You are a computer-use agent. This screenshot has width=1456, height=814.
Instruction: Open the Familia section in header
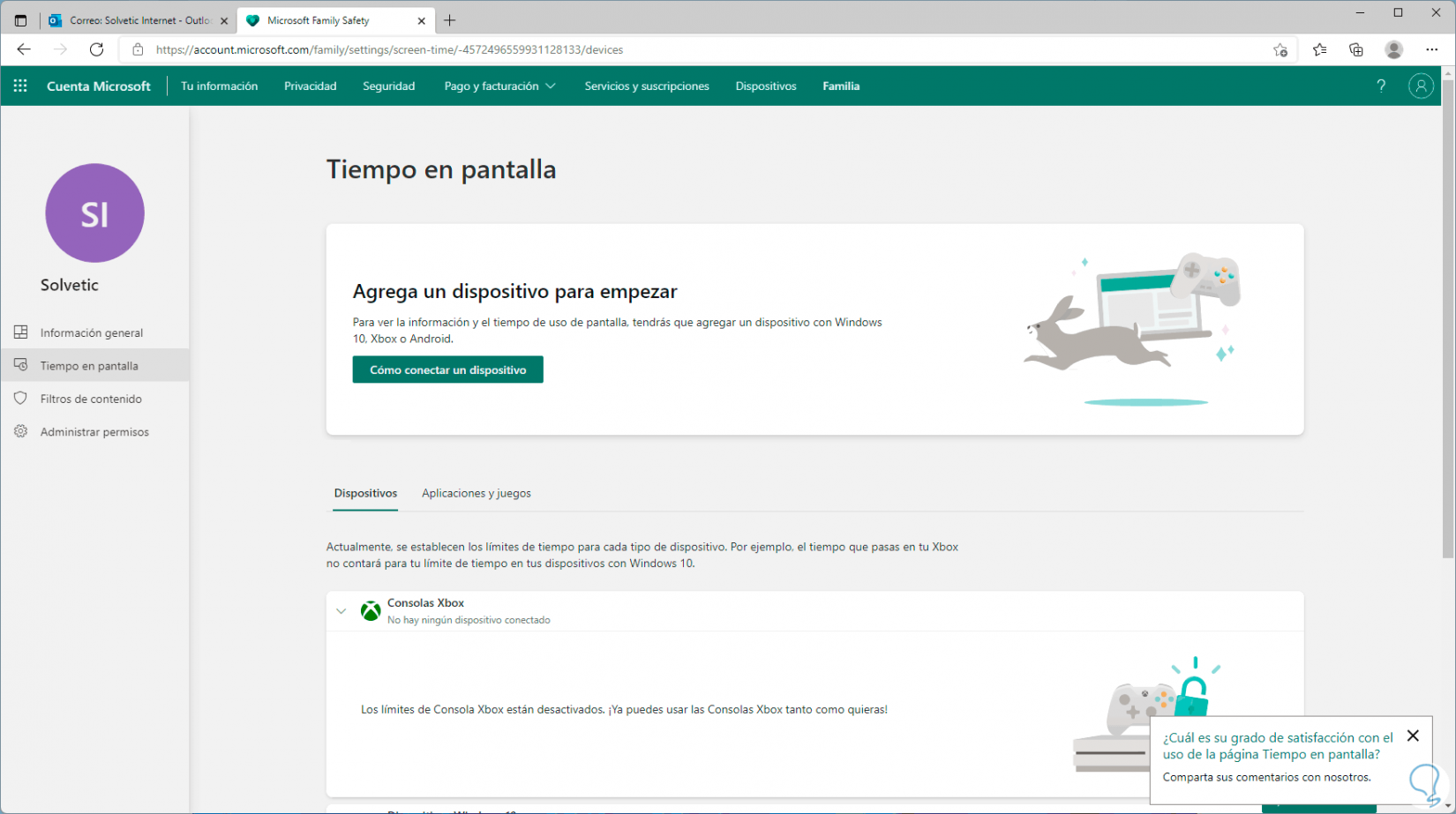841,86
